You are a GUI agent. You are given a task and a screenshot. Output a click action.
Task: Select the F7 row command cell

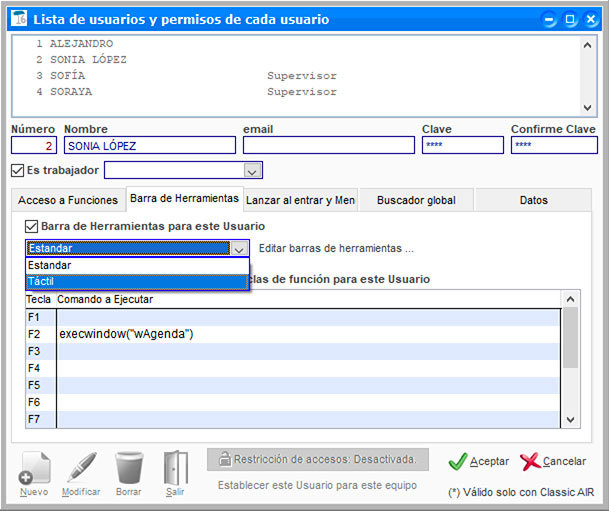click(x=308, y=419)
